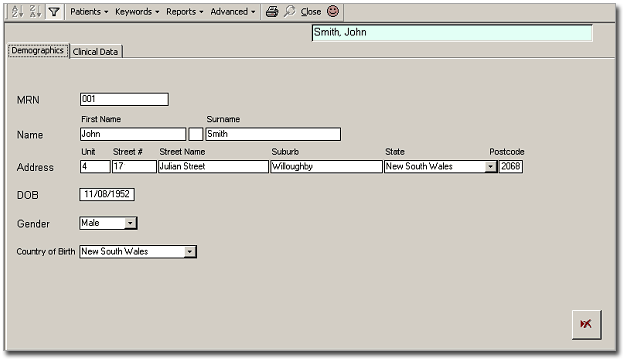Image resolution: width=624 pixels, height=360 pixels.
Task: Open the Patients menu
Action: (89, 12)
